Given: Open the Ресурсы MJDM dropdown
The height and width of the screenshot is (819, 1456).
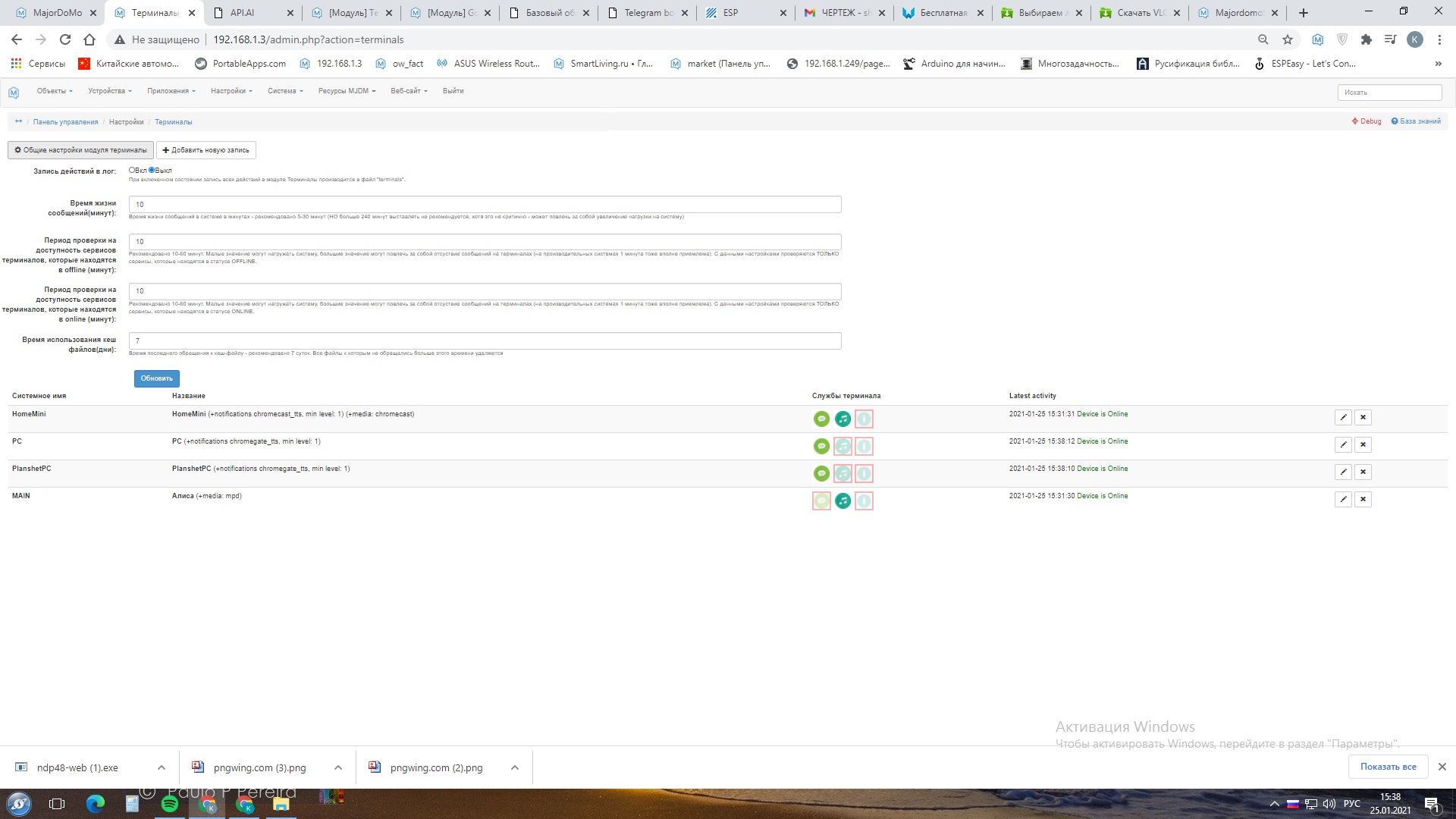Looking at the screenshot, I should tap(347, 91).
